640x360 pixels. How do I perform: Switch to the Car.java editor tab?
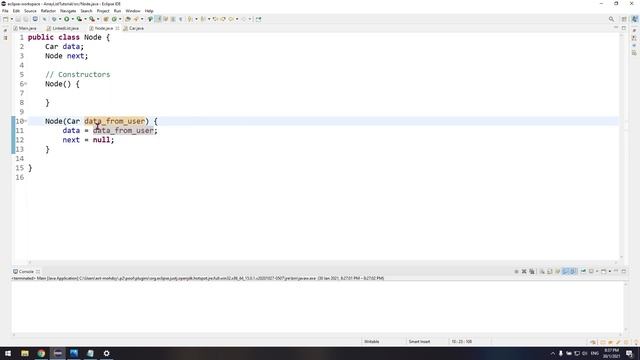coord(133,28)
